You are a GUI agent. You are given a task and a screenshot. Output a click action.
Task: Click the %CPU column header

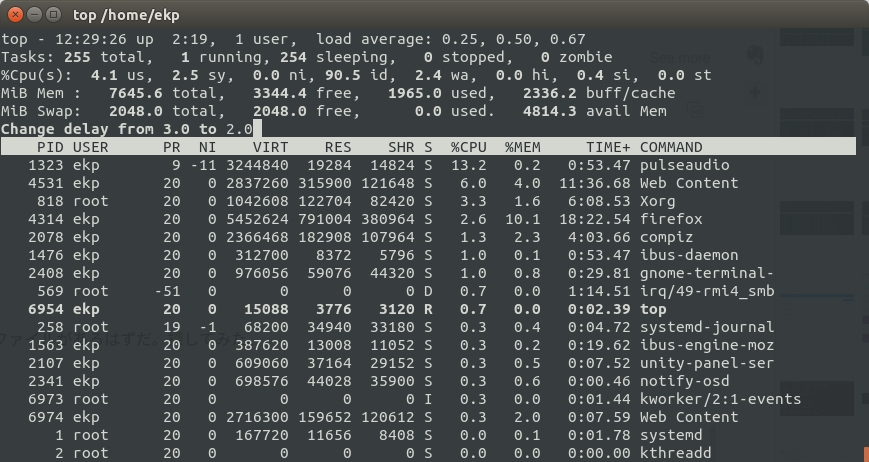pos(469,147)
